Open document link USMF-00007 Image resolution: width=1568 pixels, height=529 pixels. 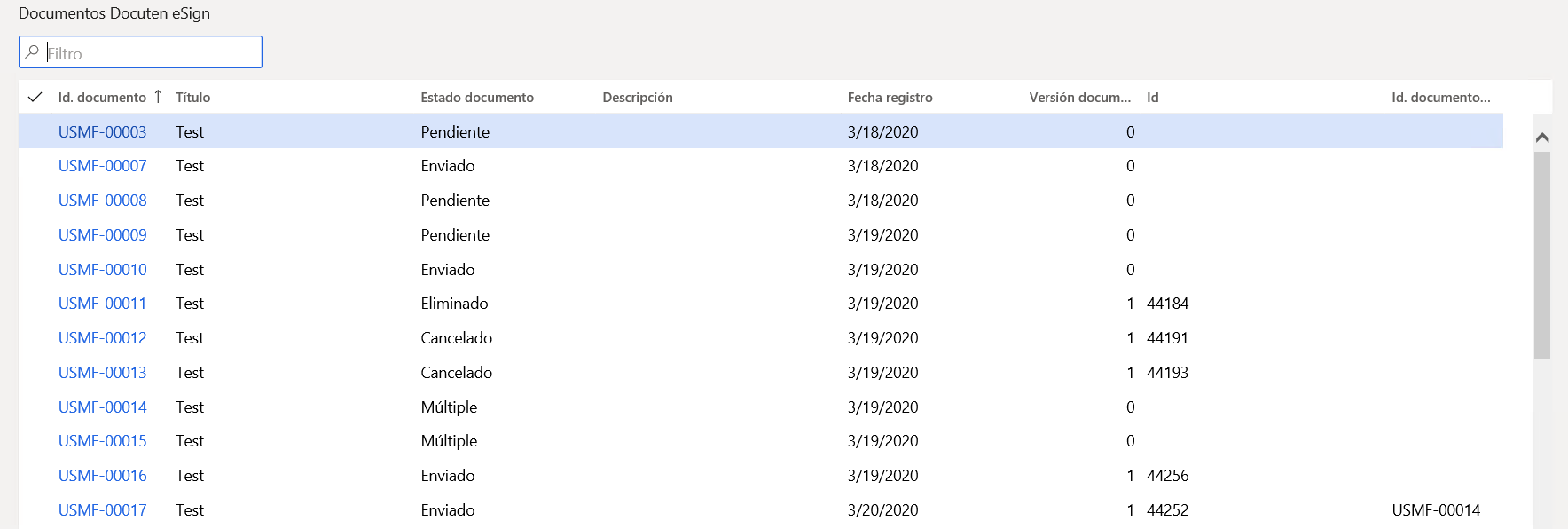pos(103,166)
